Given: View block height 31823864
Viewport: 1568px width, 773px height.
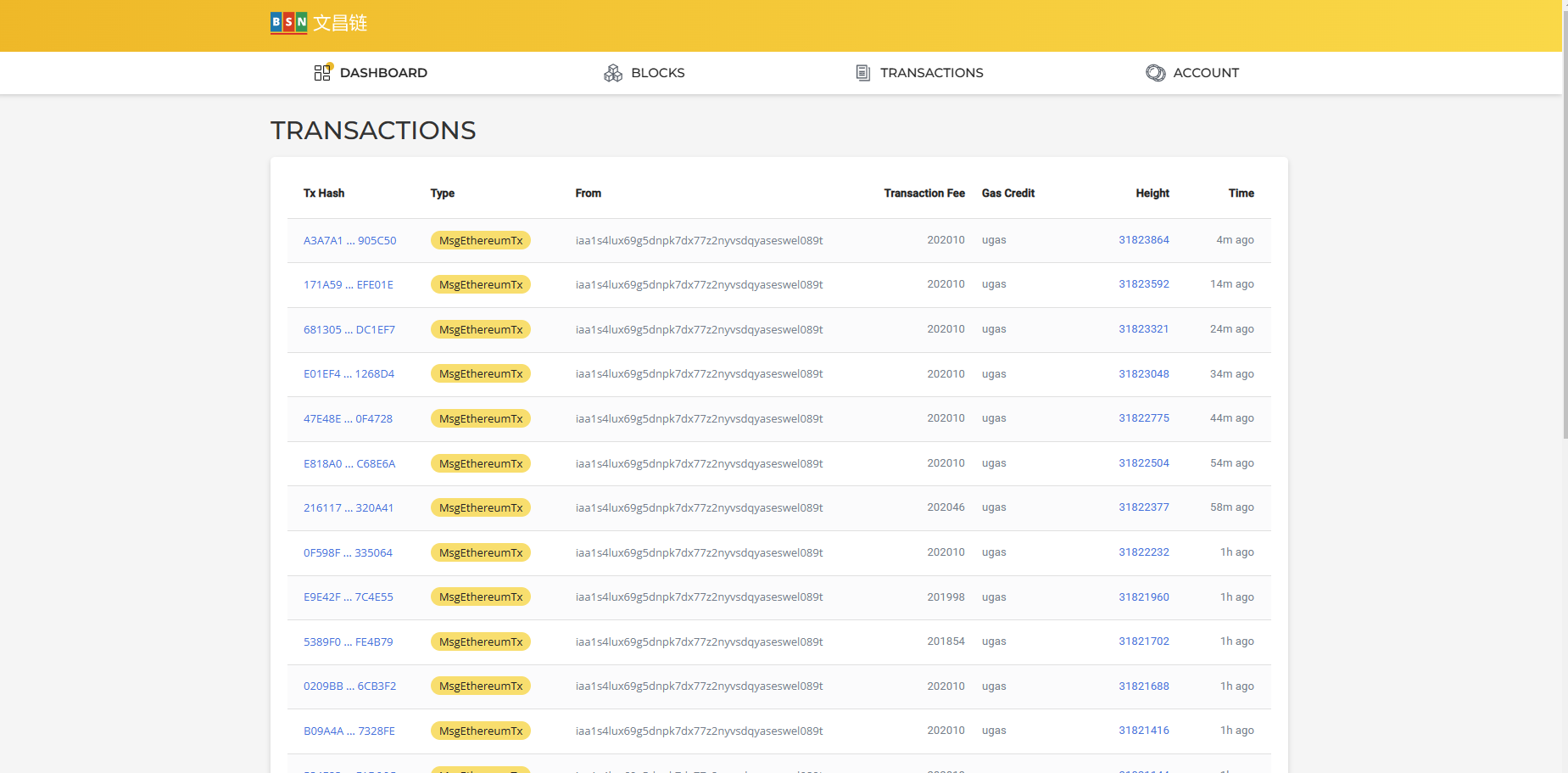Looking at the screenshot, I should click(1143, 239).
